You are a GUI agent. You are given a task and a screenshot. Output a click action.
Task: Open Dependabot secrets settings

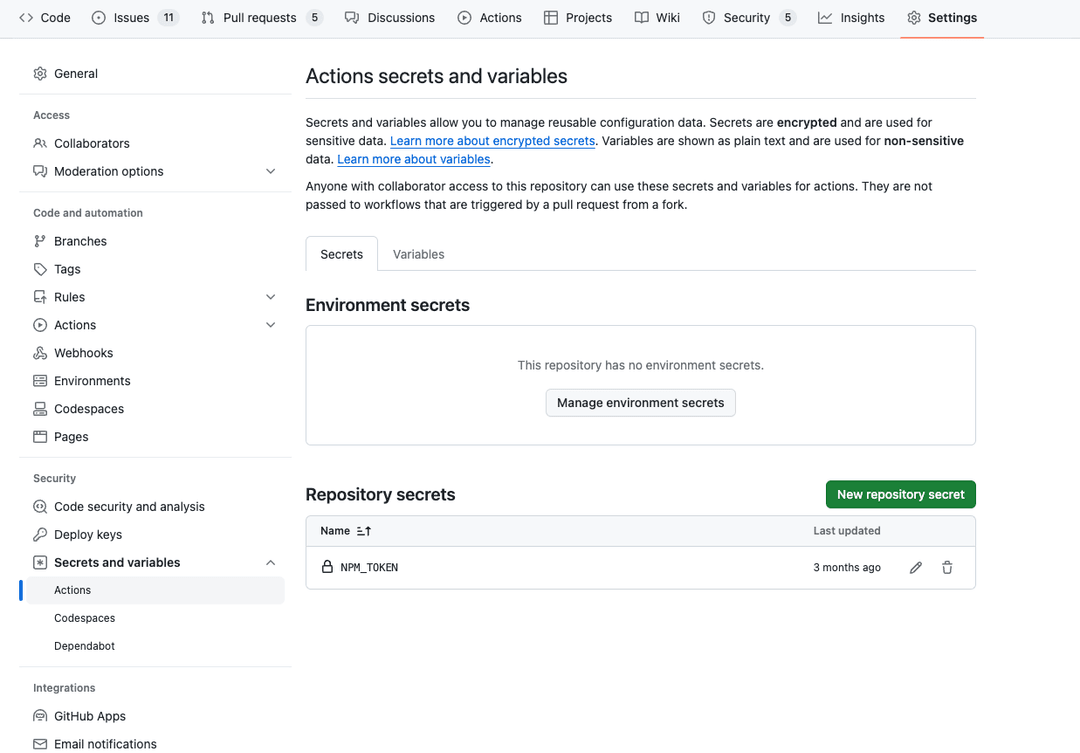(84, 645)
